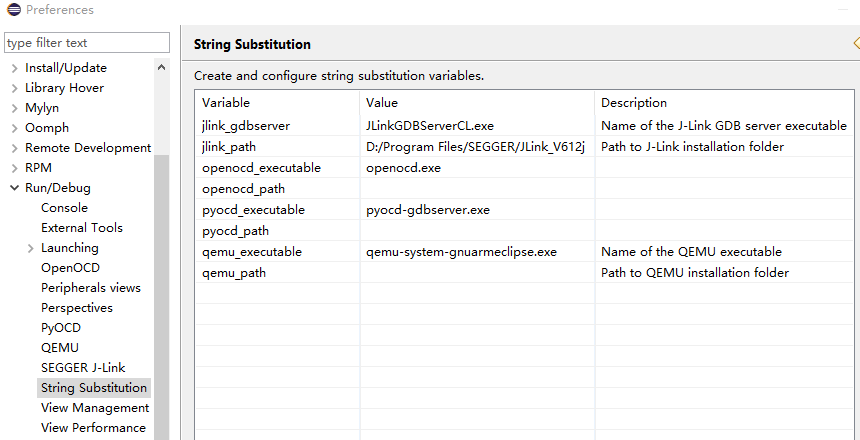Click the tree scrollbar up arrow
Image resolution: width=860 pixels, height=440 pixels.
161,67
